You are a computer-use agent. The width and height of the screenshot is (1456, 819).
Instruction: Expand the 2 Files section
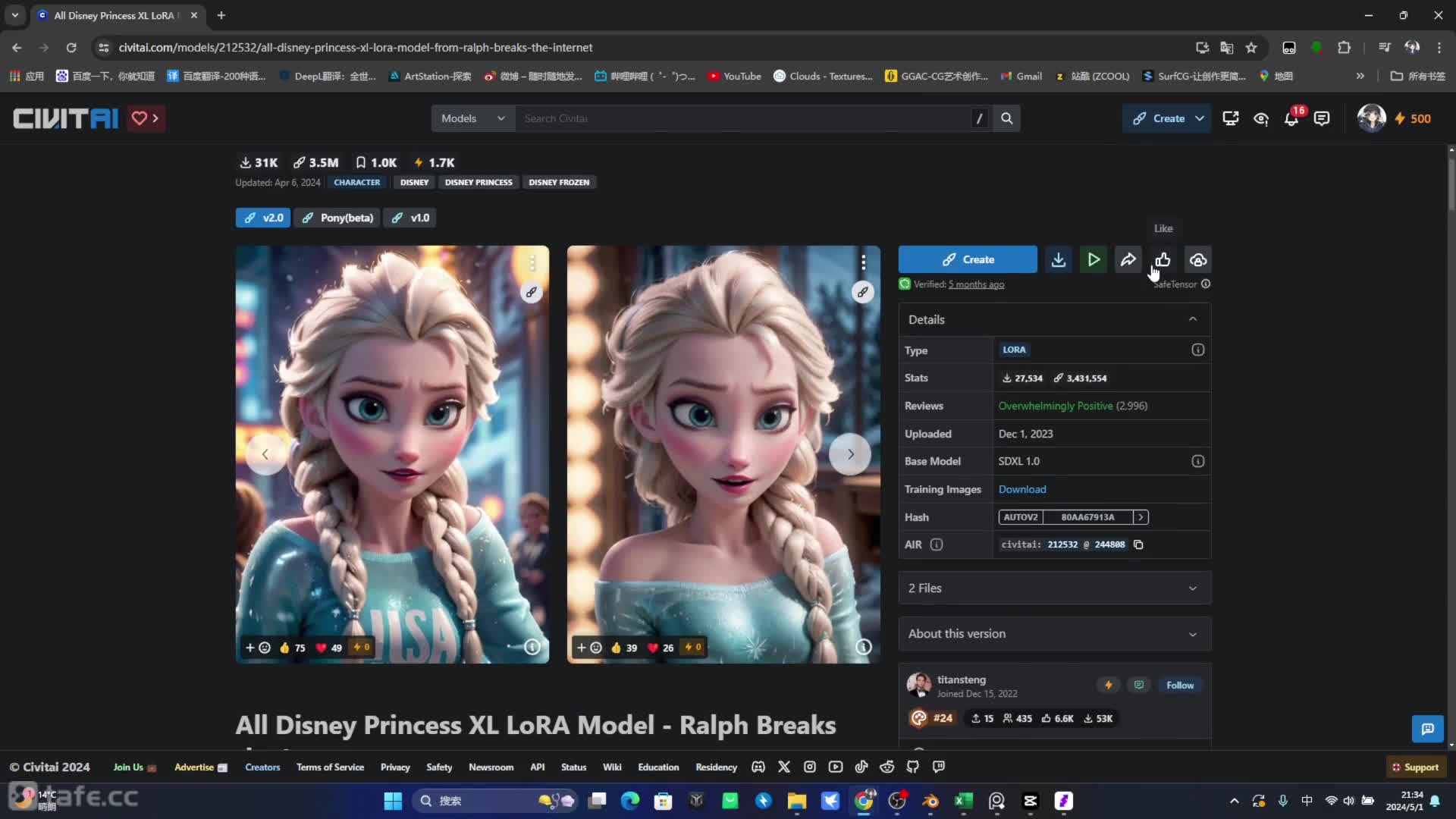(x=1055, y=588)
